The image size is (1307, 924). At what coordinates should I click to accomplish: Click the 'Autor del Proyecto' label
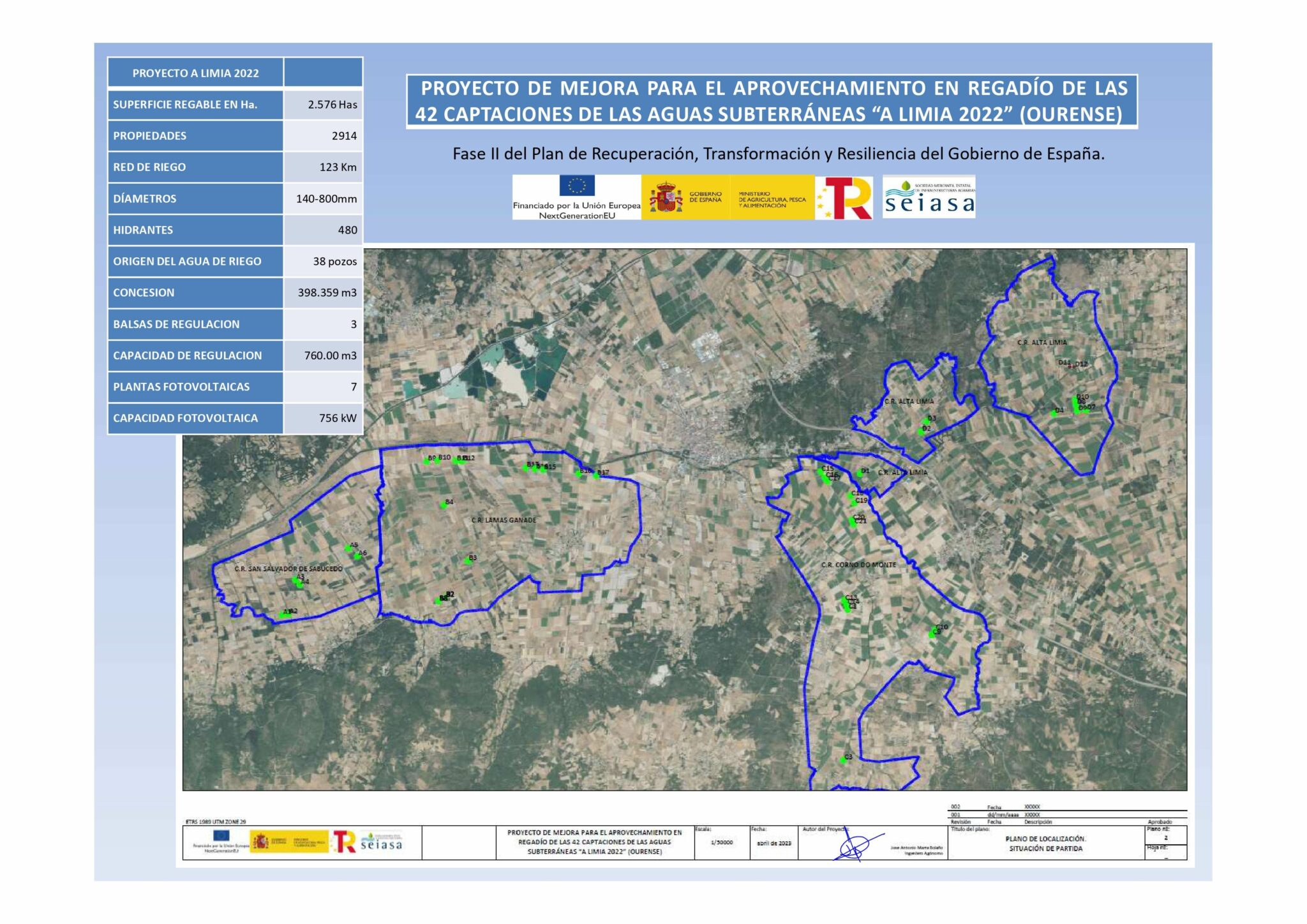click(826, 829)
